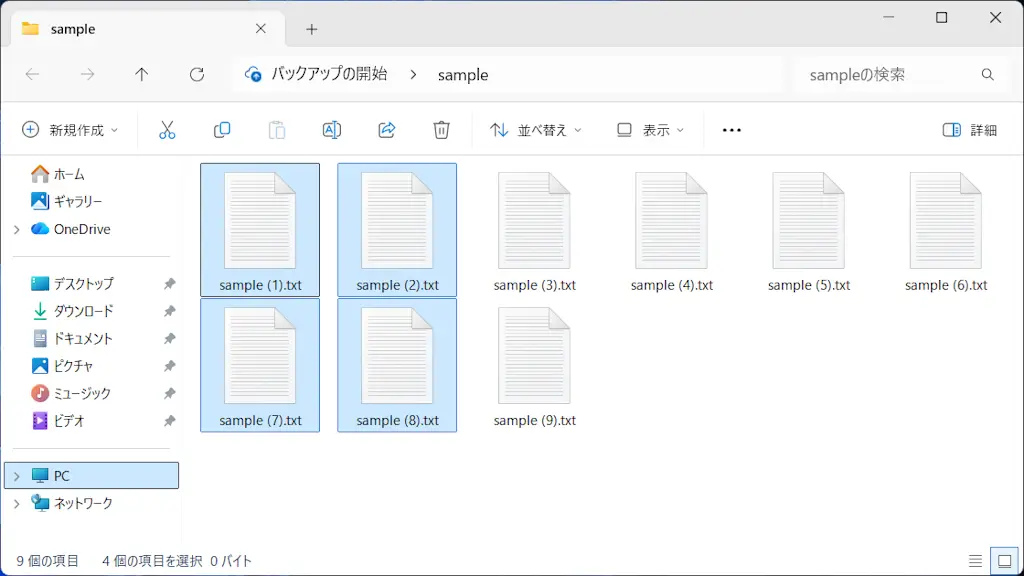The width and height of the screenshot is (1024, 576).
Task: Click the Delete trash can icon
Action: 441,130
